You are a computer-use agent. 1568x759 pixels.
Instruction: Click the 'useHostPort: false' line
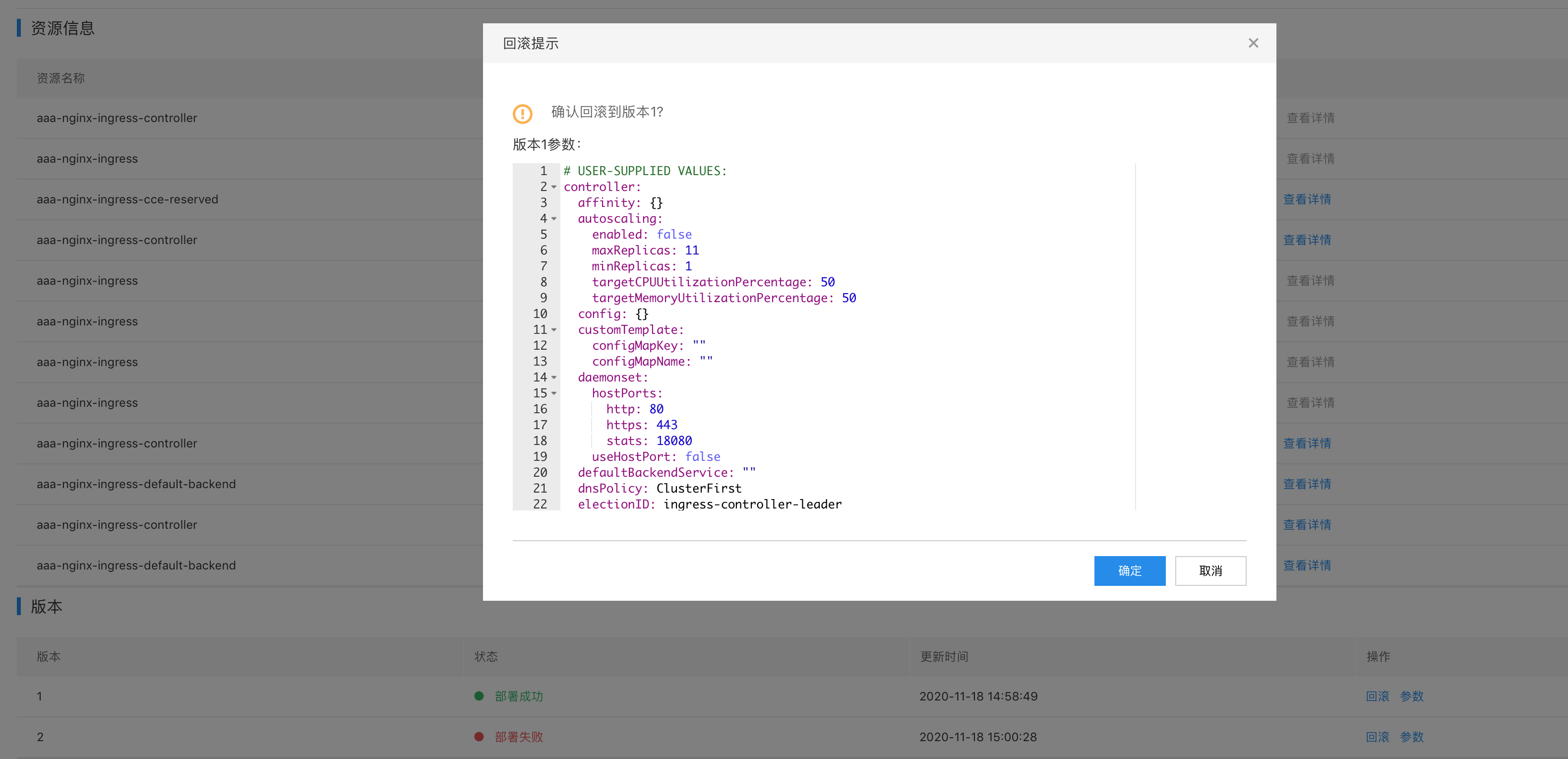656,457
